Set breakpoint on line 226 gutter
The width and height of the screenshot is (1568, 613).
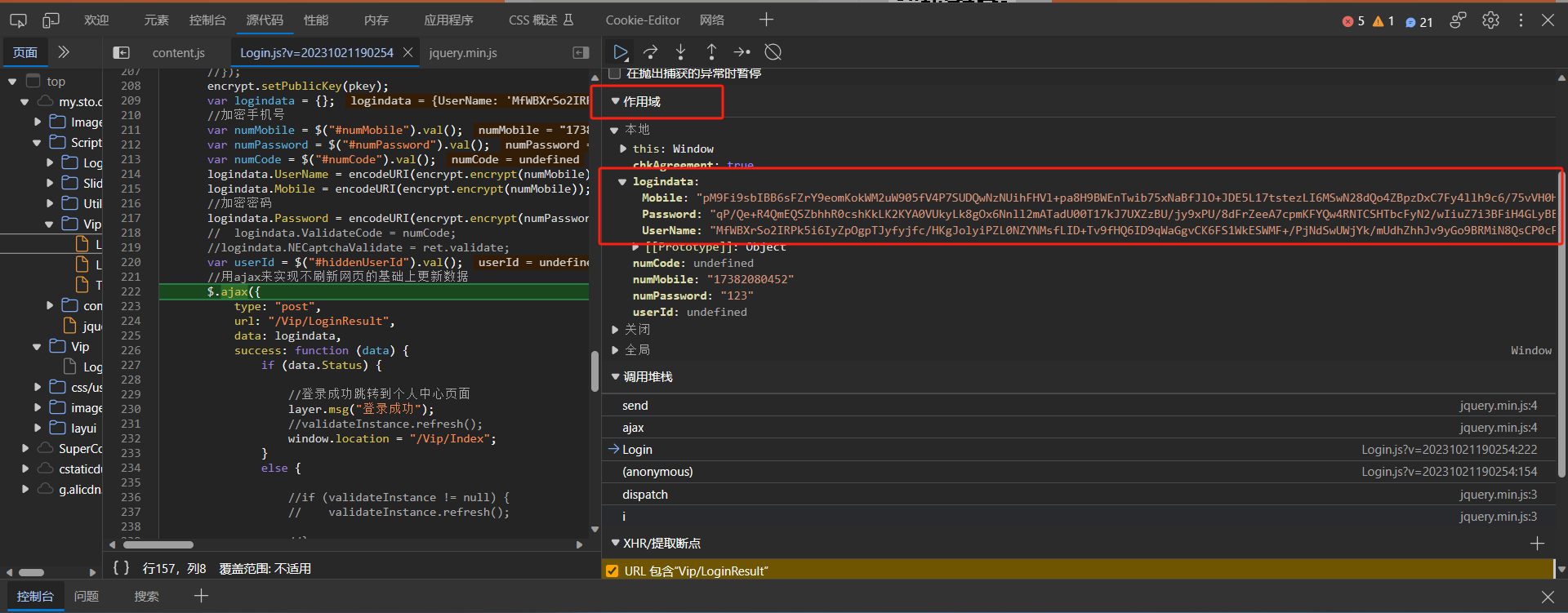pos(131,350)
